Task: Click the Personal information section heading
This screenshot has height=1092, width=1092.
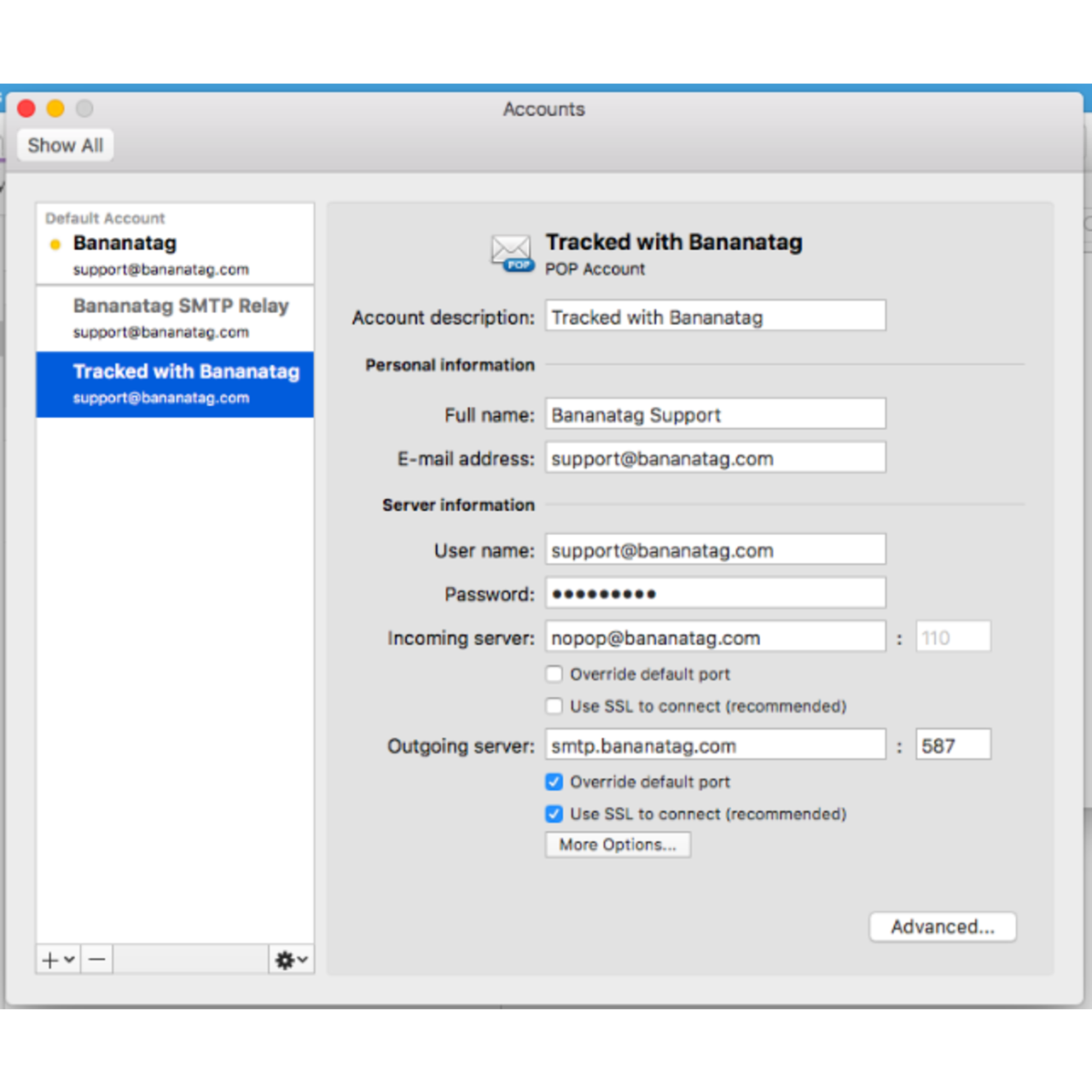Action: [x=450, y=365]
